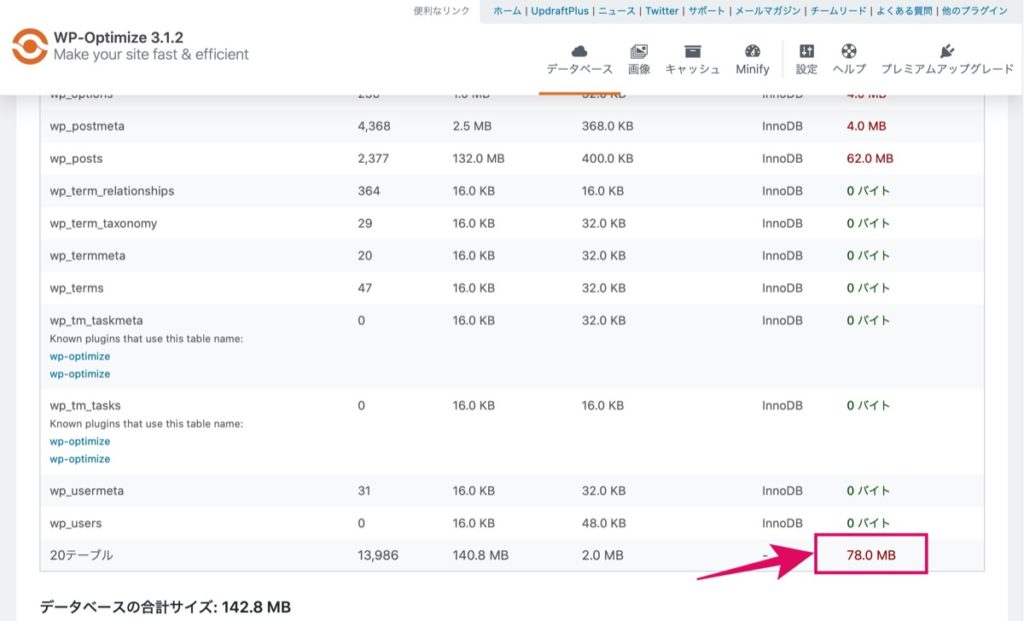Open the ヘルプ lifebuoy icon
Viewport: 1024px width, 621px height.
coord(849,52)
